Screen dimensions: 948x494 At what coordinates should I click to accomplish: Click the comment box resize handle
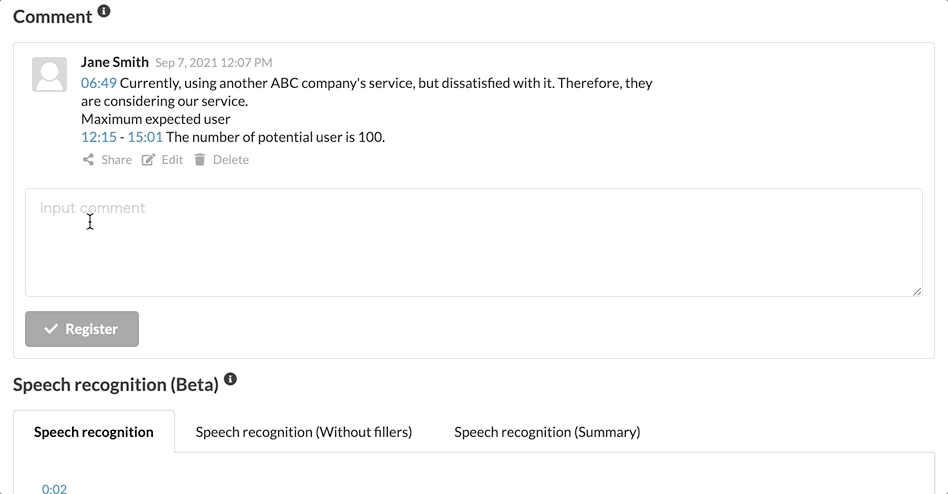coord(917,291)
